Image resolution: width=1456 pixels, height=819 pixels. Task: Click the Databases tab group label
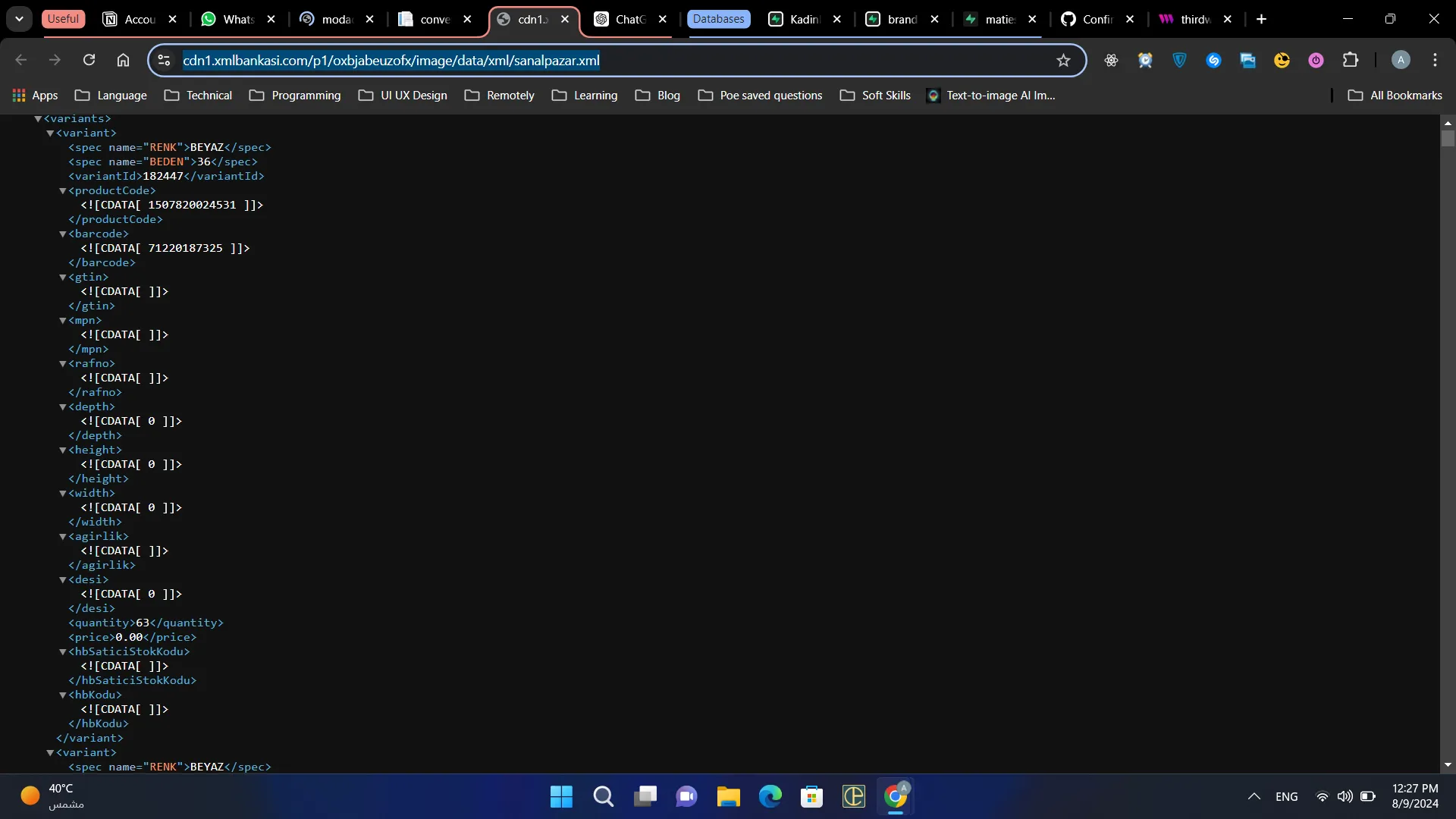[718, 19]
